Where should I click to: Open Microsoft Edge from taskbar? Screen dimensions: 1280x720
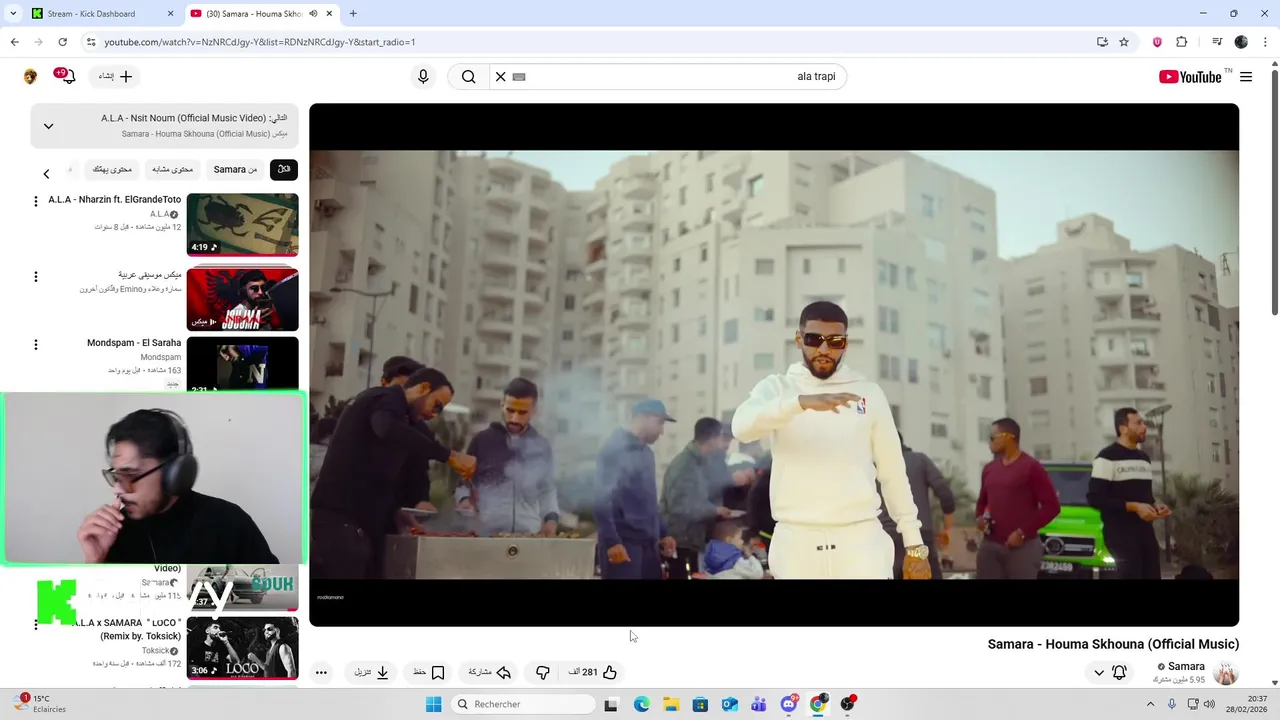(641, 704)
